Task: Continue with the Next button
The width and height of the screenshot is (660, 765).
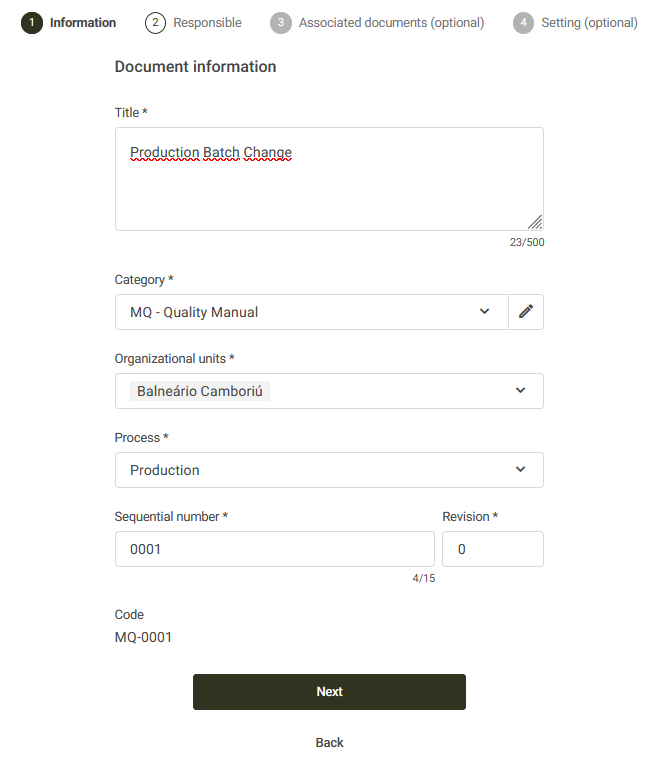Action: 329,692
